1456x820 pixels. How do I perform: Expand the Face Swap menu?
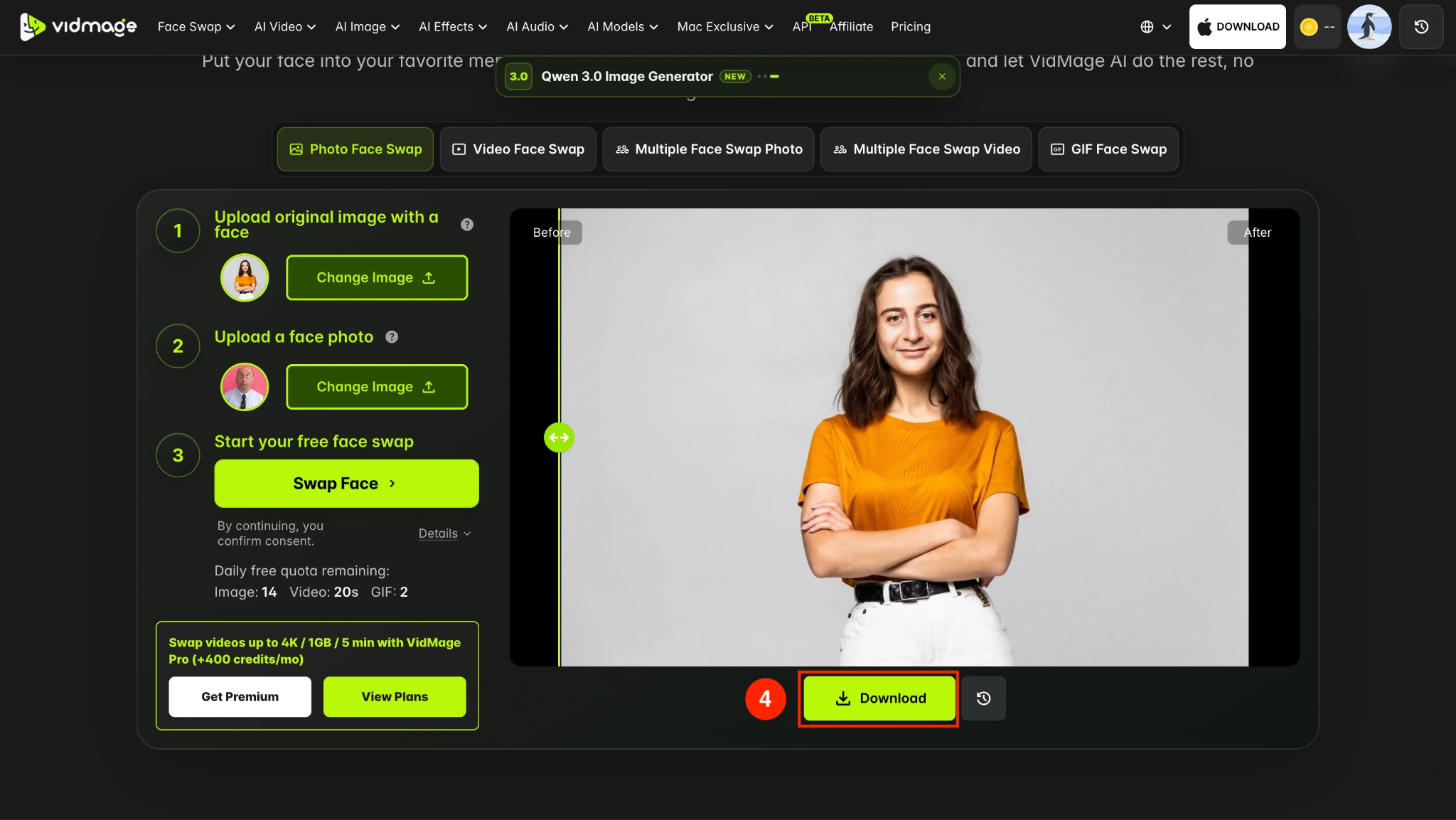196,27
